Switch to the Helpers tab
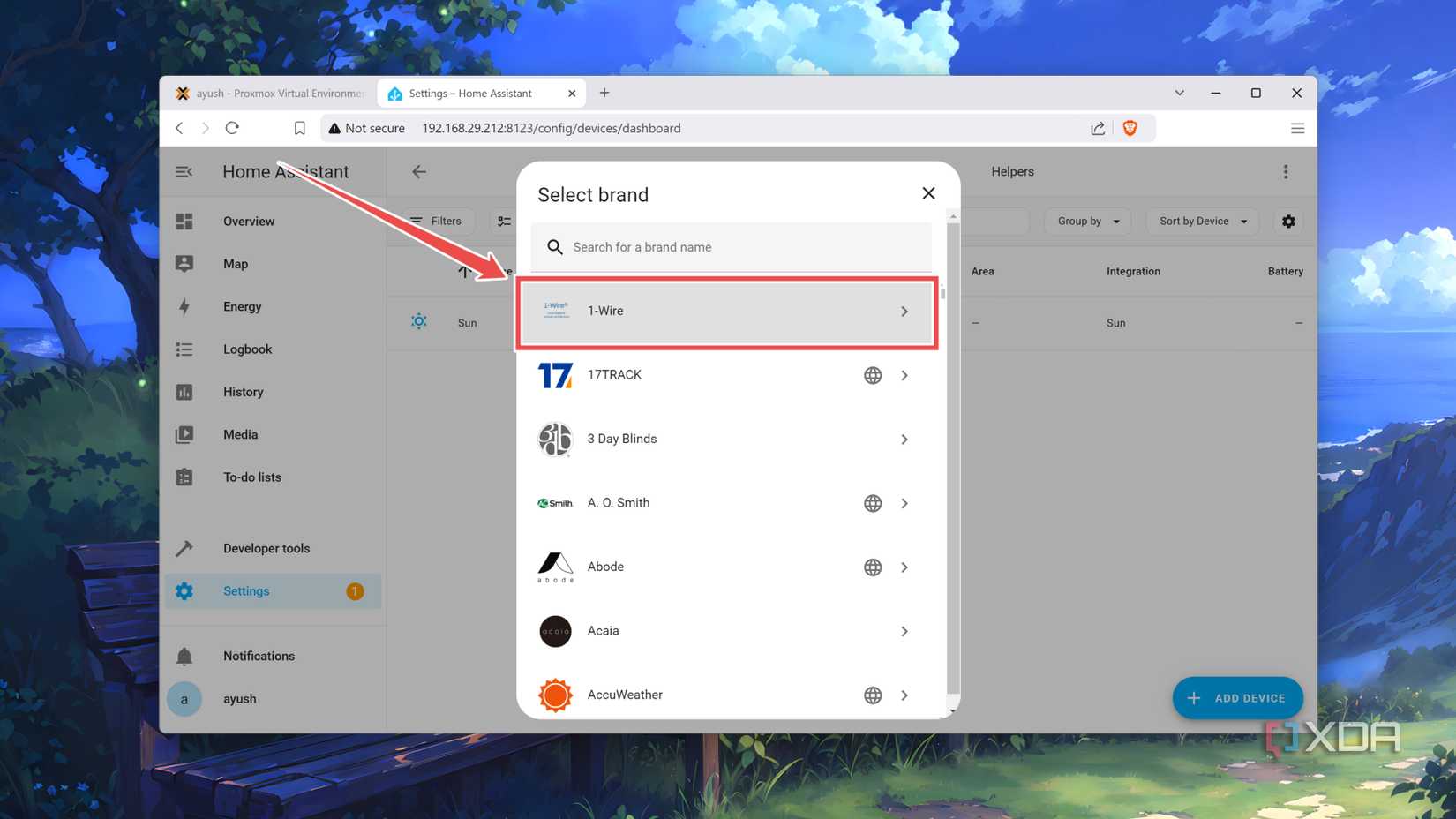1456x819 pixels. tap(1012, 172)
